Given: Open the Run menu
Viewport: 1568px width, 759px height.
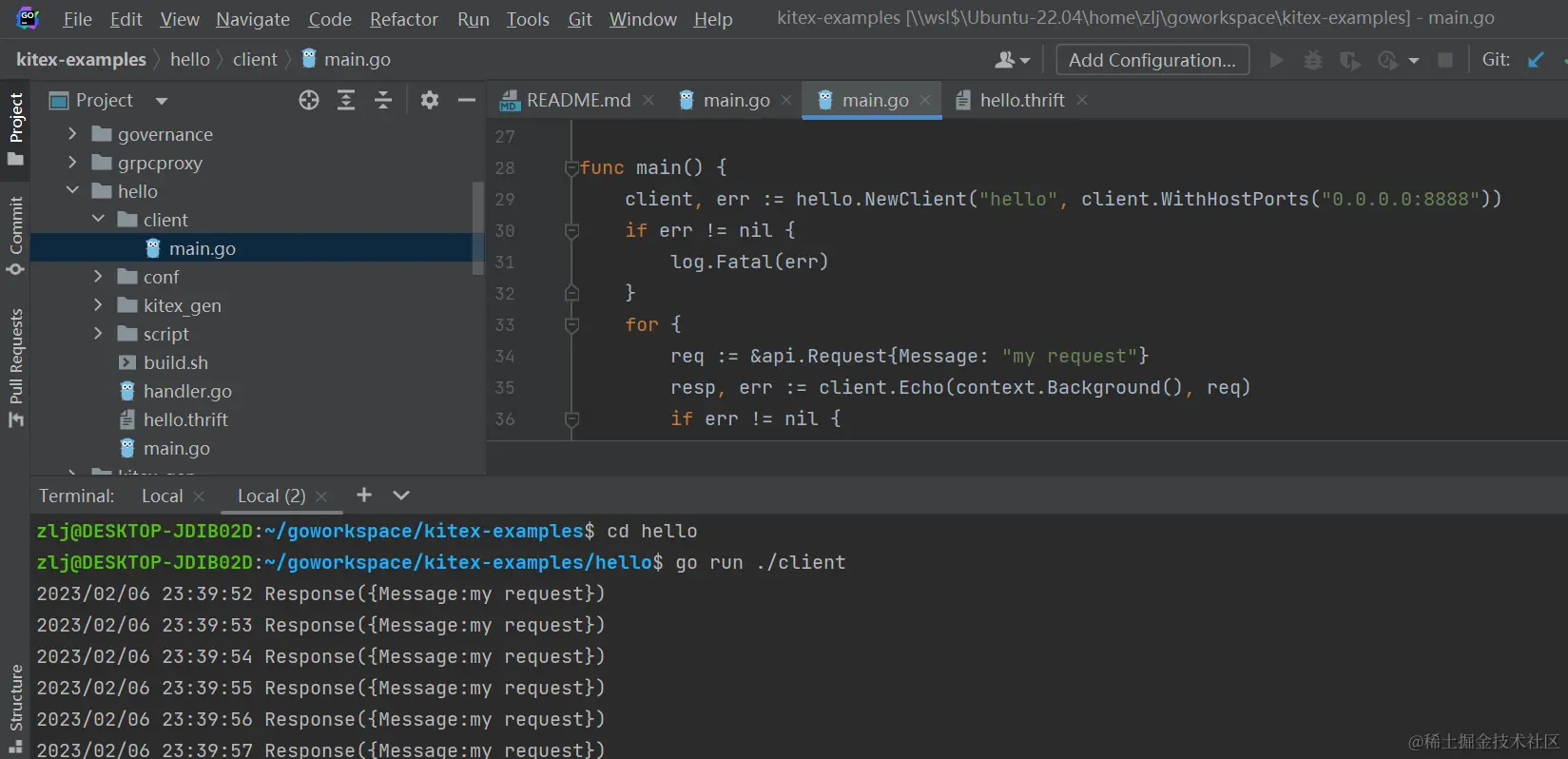Looking at the screenshot, I should [x=474, y=19].
